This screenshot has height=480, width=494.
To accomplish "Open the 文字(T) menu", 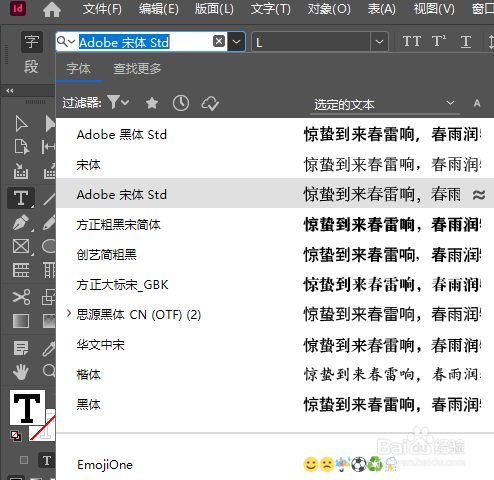I will 271,9.
